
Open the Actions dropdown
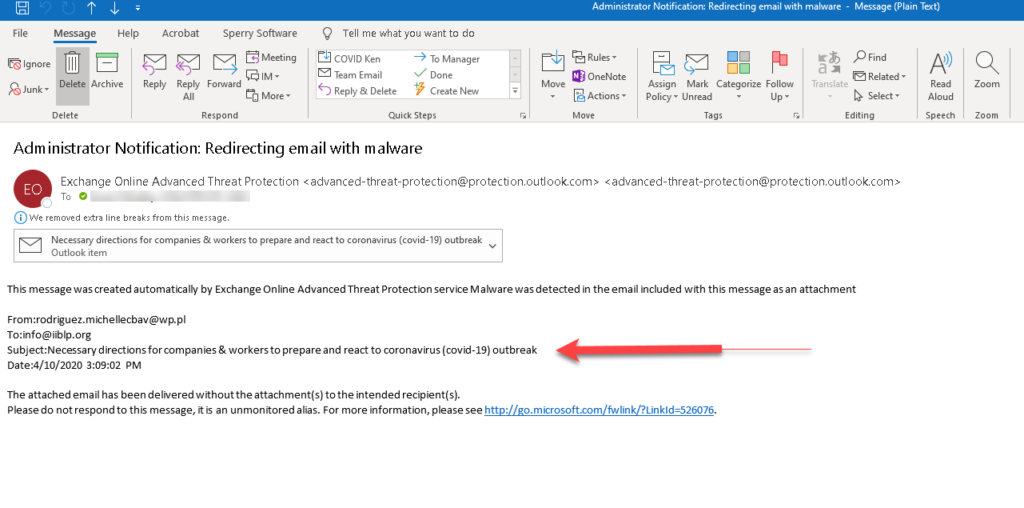600,95
